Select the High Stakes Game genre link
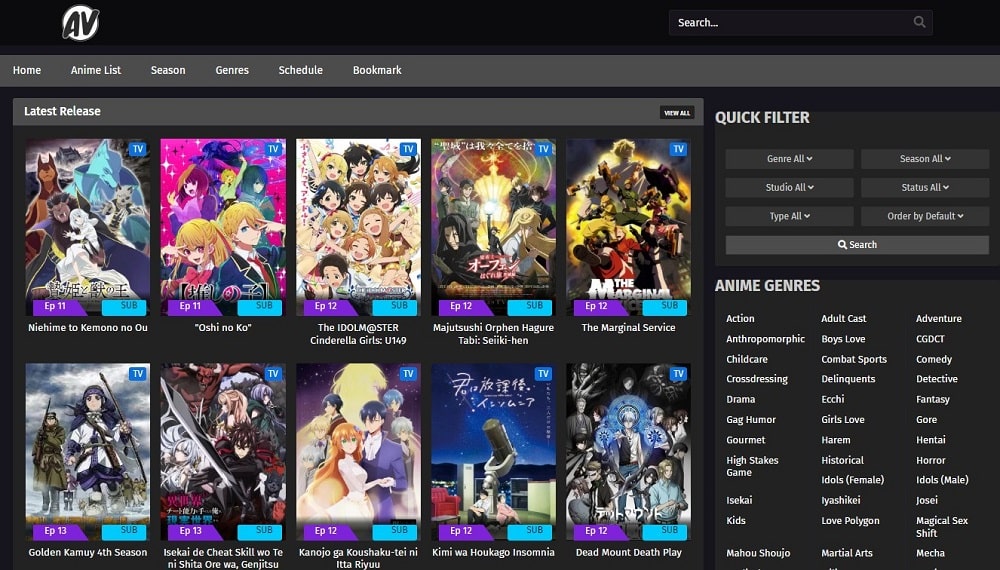The image size is (1000, 570). [752, 467]
